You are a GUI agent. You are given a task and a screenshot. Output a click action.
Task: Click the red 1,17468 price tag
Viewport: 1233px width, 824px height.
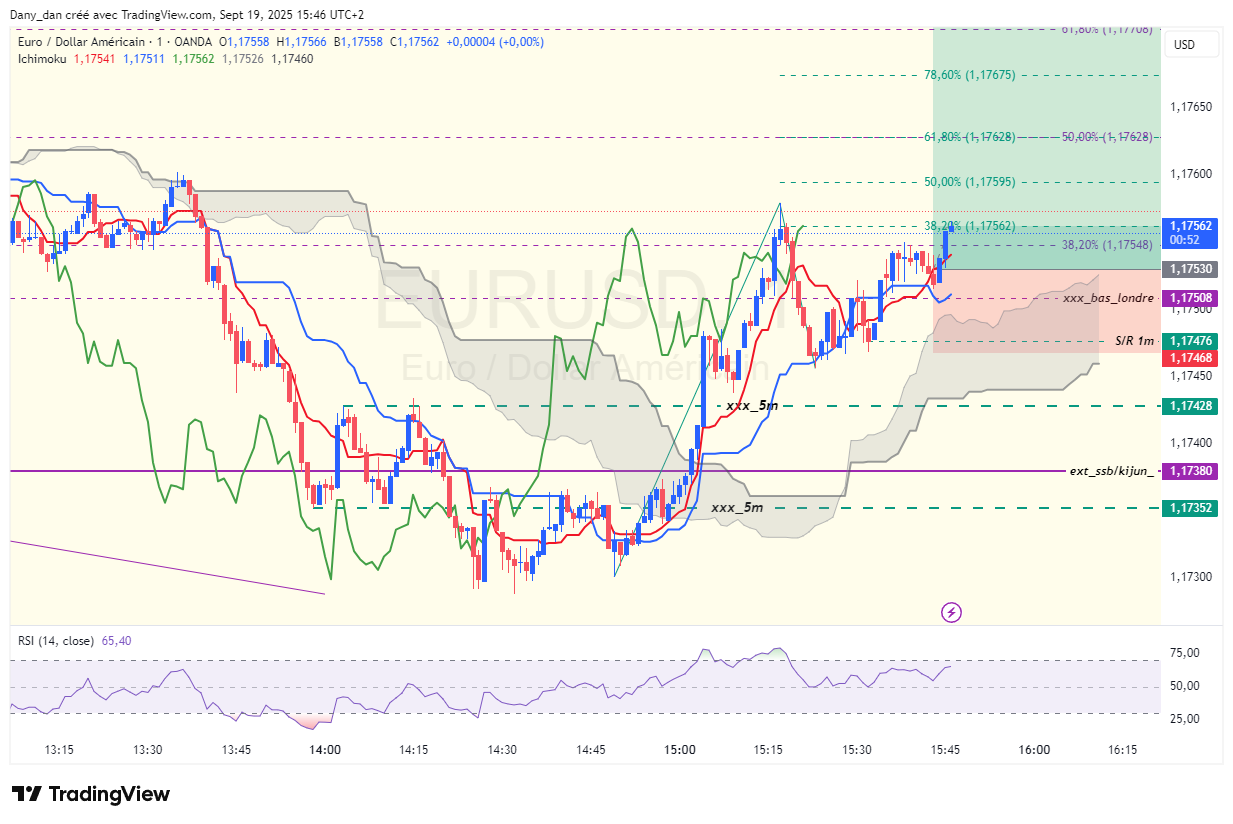pyautogui.click(x=1192, y=357)
